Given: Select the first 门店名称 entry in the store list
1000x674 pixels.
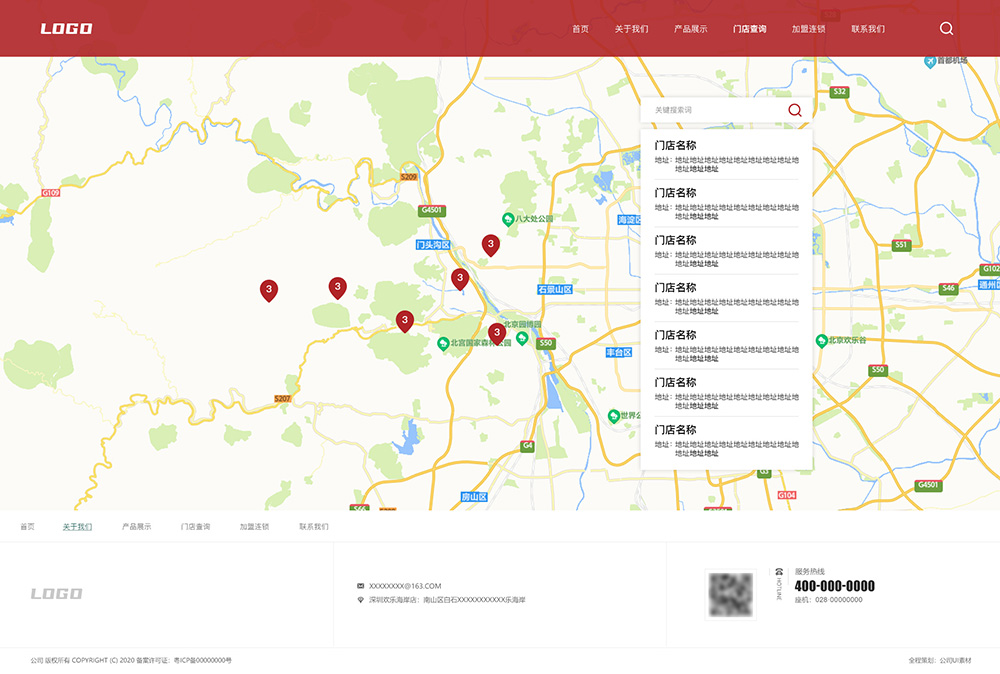Looking at the screenshot, I should (x=726, y=156).
